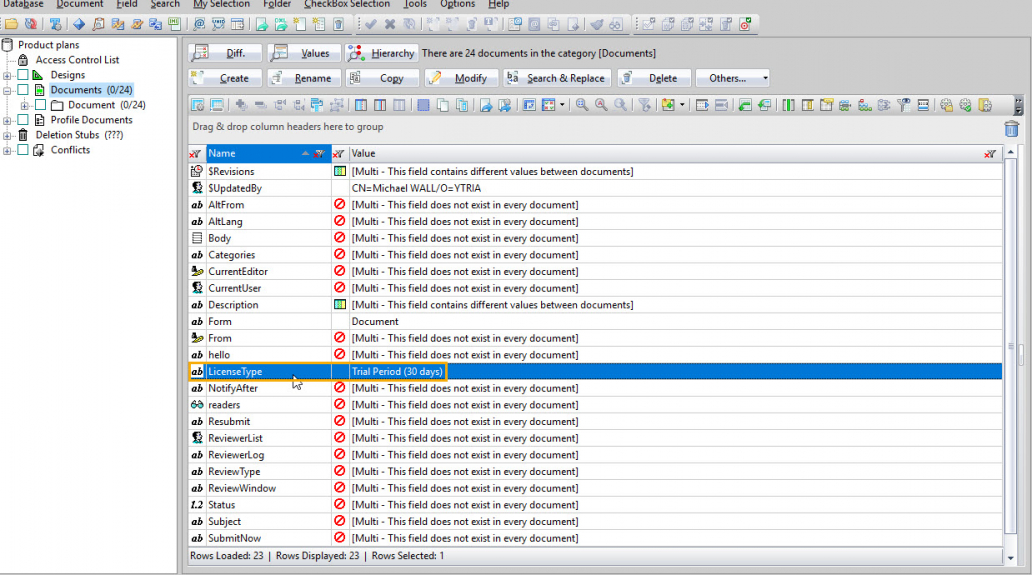Click the minus collapse icon in grid toolbar
The width and height of the screenshot is (1032, 575).
click(261, 105)
